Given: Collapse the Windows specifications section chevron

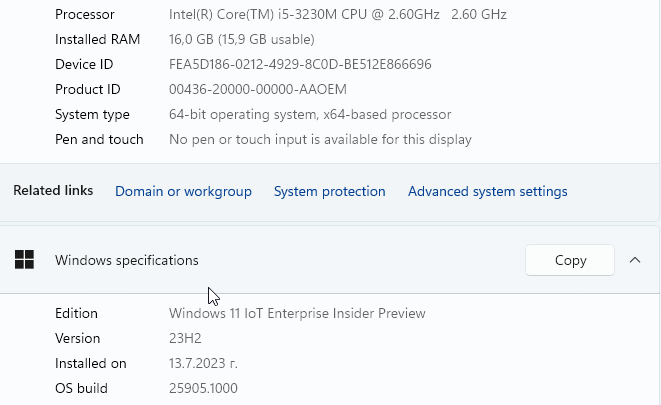Looking at the screenshot, I should (635, 260).
